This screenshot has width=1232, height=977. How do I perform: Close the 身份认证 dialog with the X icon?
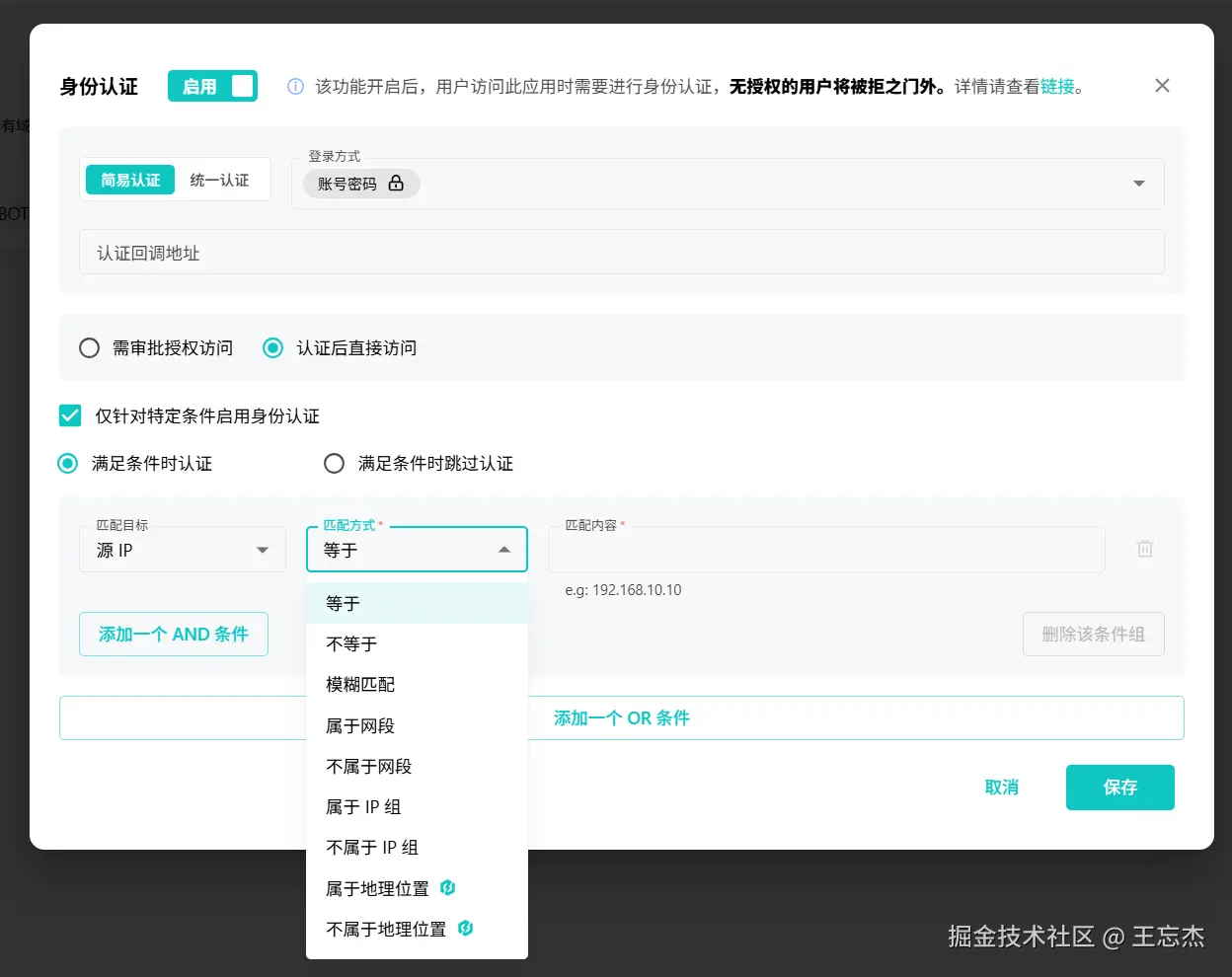1162,86
